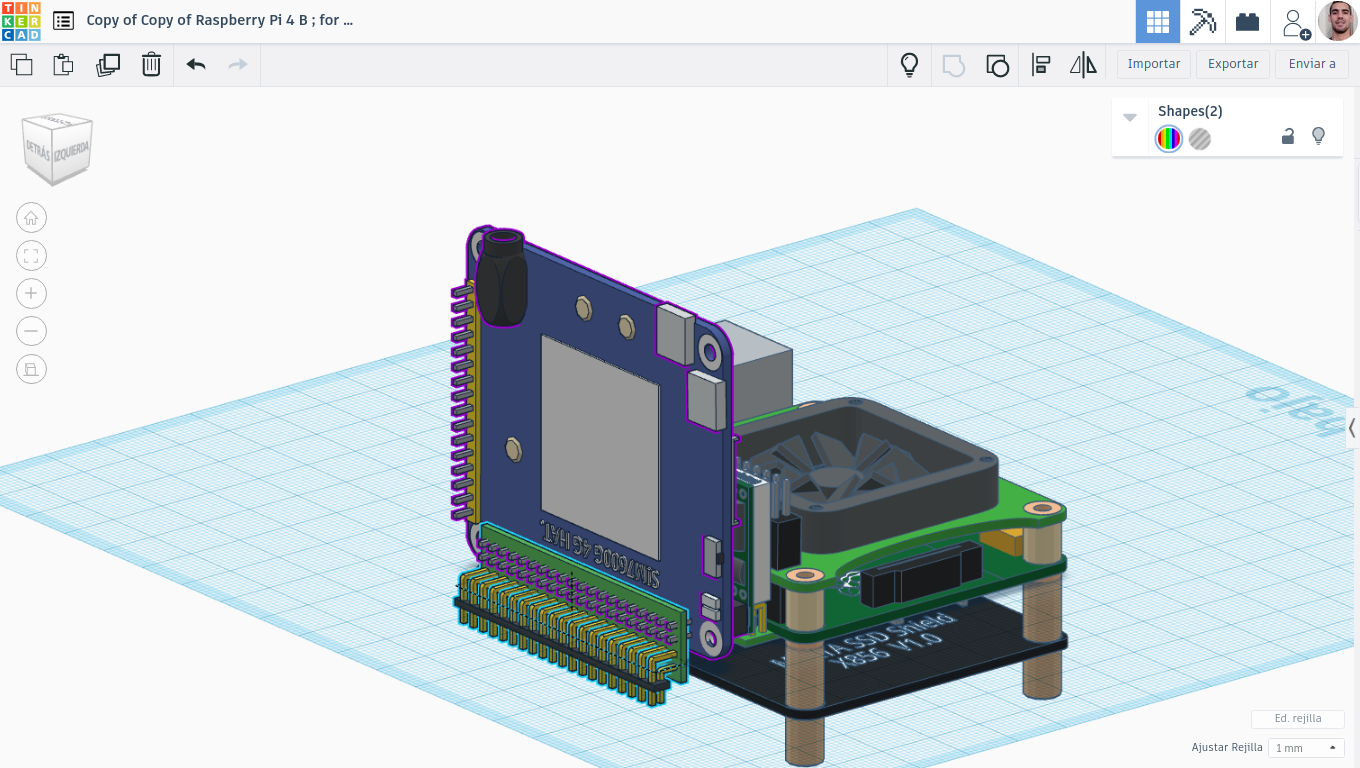This screenshot has height=768, width=1360.
Task: Open the Bricks view
Action: tap(1247, 21)
